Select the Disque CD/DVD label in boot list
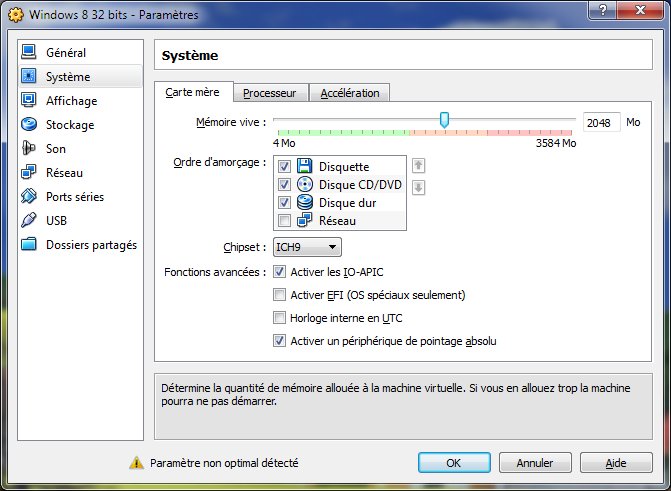The width and height of the screenshot is (671, 491). 360,184
